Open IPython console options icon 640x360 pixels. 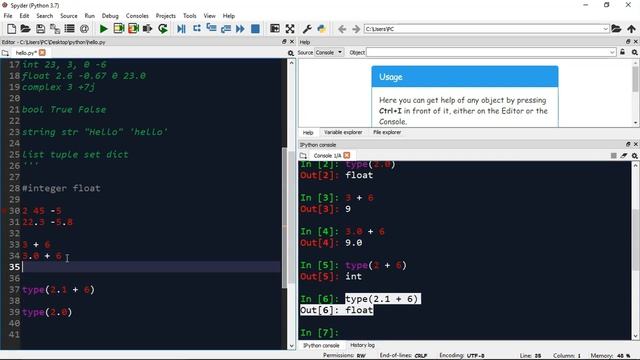[635, 156]
